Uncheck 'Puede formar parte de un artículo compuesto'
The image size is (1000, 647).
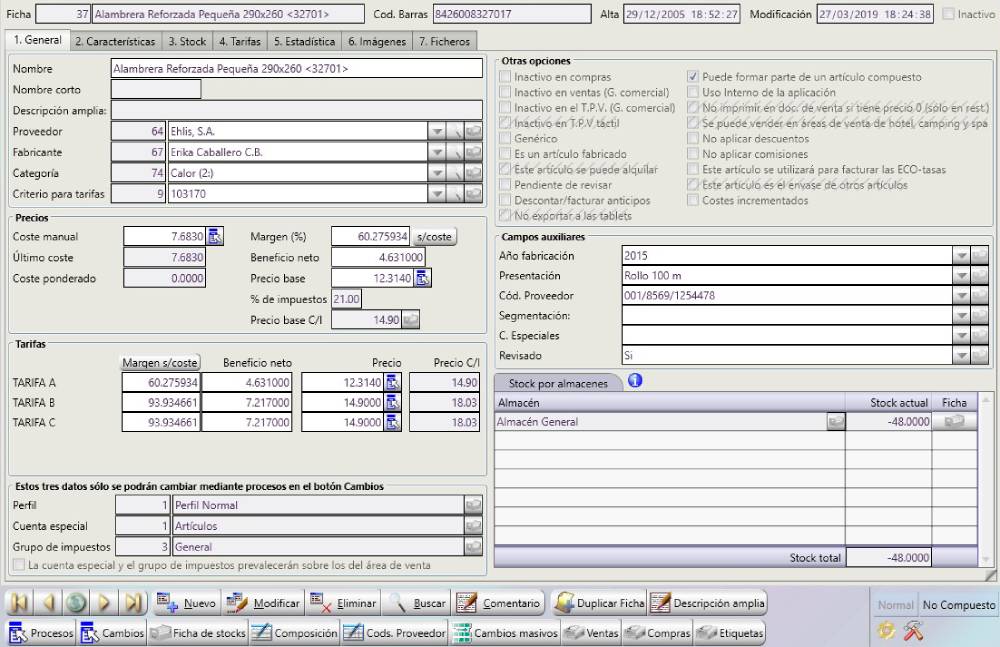(695, 77)
